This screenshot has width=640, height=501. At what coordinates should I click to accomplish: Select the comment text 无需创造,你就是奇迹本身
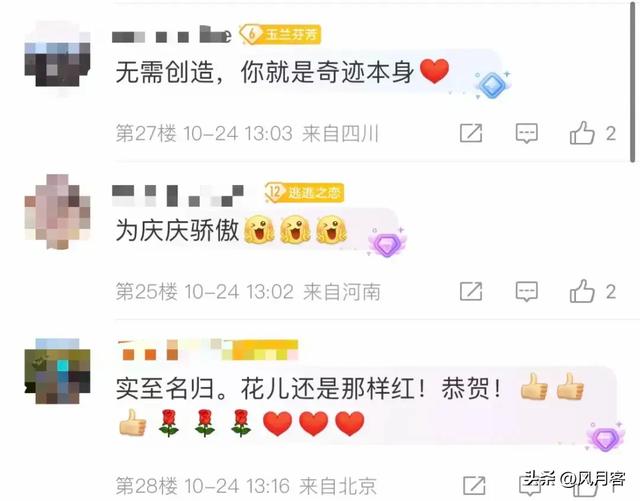pos(264,72)
